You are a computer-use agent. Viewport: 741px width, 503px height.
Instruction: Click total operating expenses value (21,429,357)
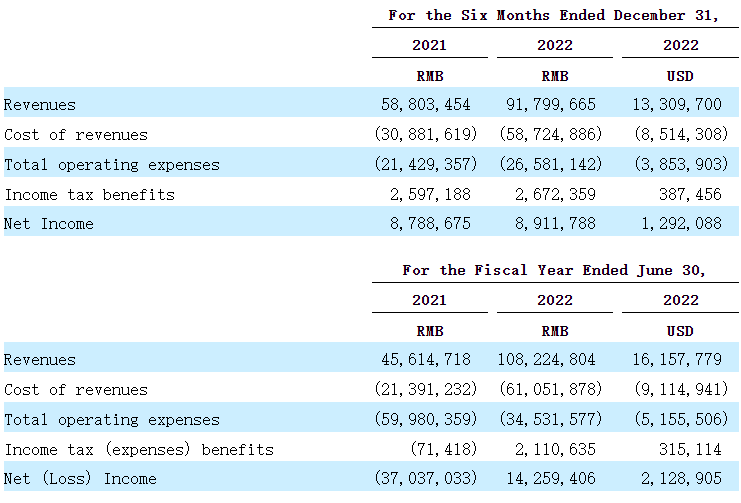click(x=425, y=164)
